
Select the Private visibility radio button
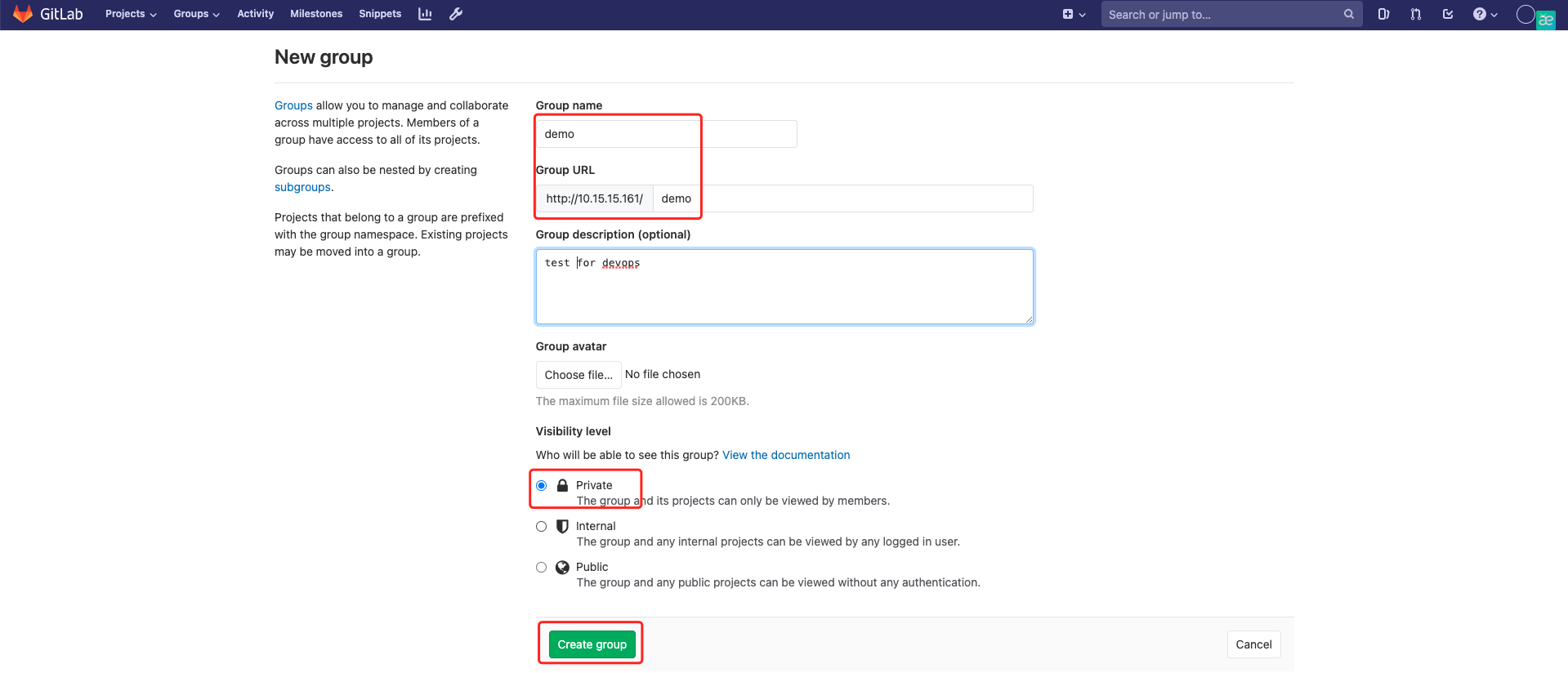[x=542, y=486]
